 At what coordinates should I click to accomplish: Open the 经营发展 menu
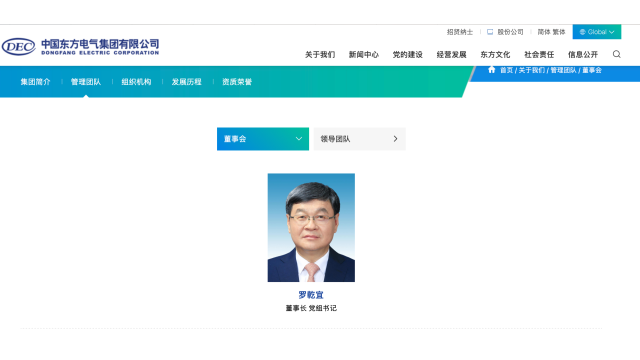(451, 55)
